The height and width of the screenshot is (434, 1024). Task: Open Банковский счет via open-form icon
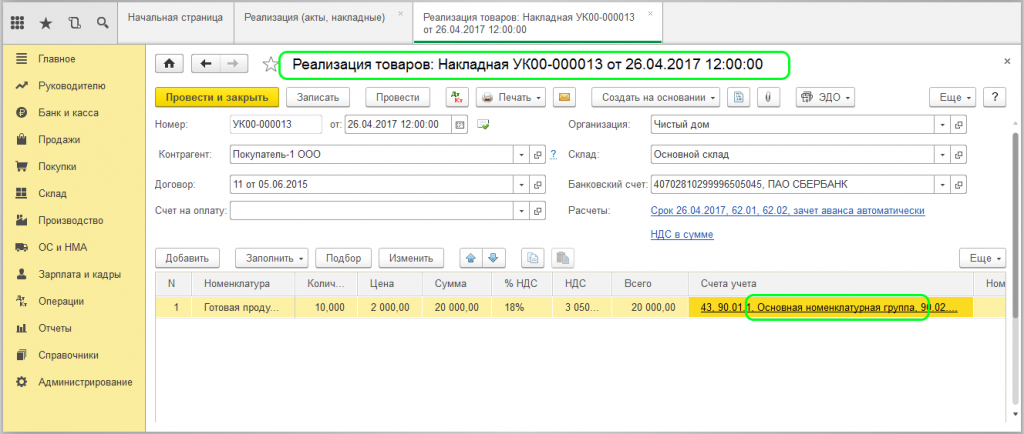pos(959,185)
